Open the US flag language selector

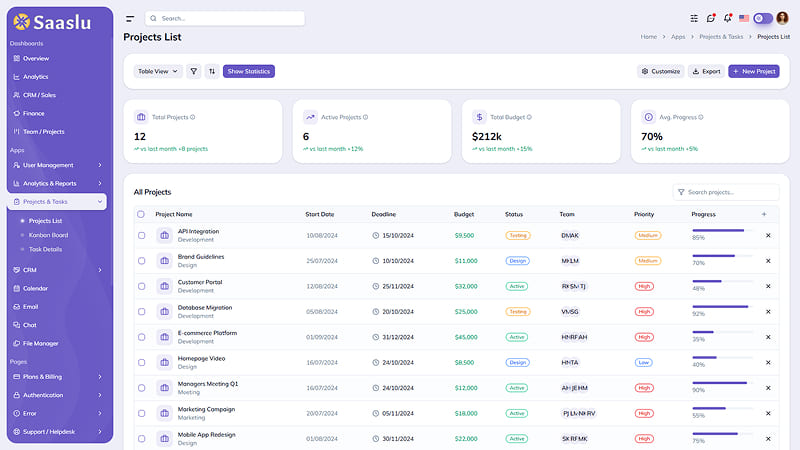744,18
